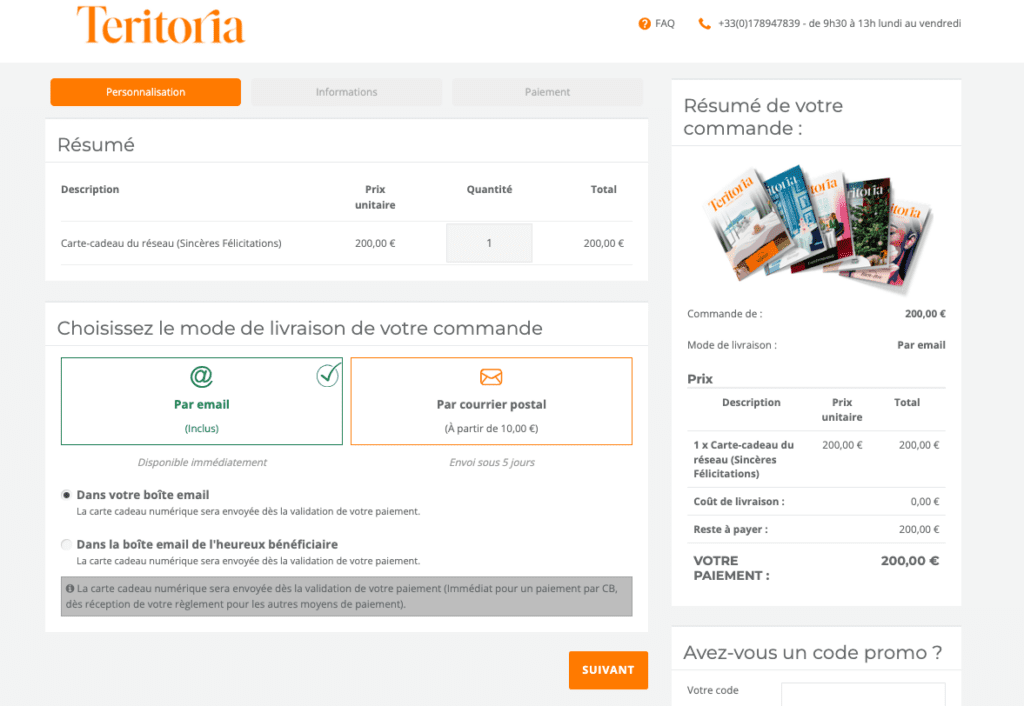This screenshot has width=1024, height=706.
Task: Click the phone number +33(0)178947839
Action: (x=759, y=24)
